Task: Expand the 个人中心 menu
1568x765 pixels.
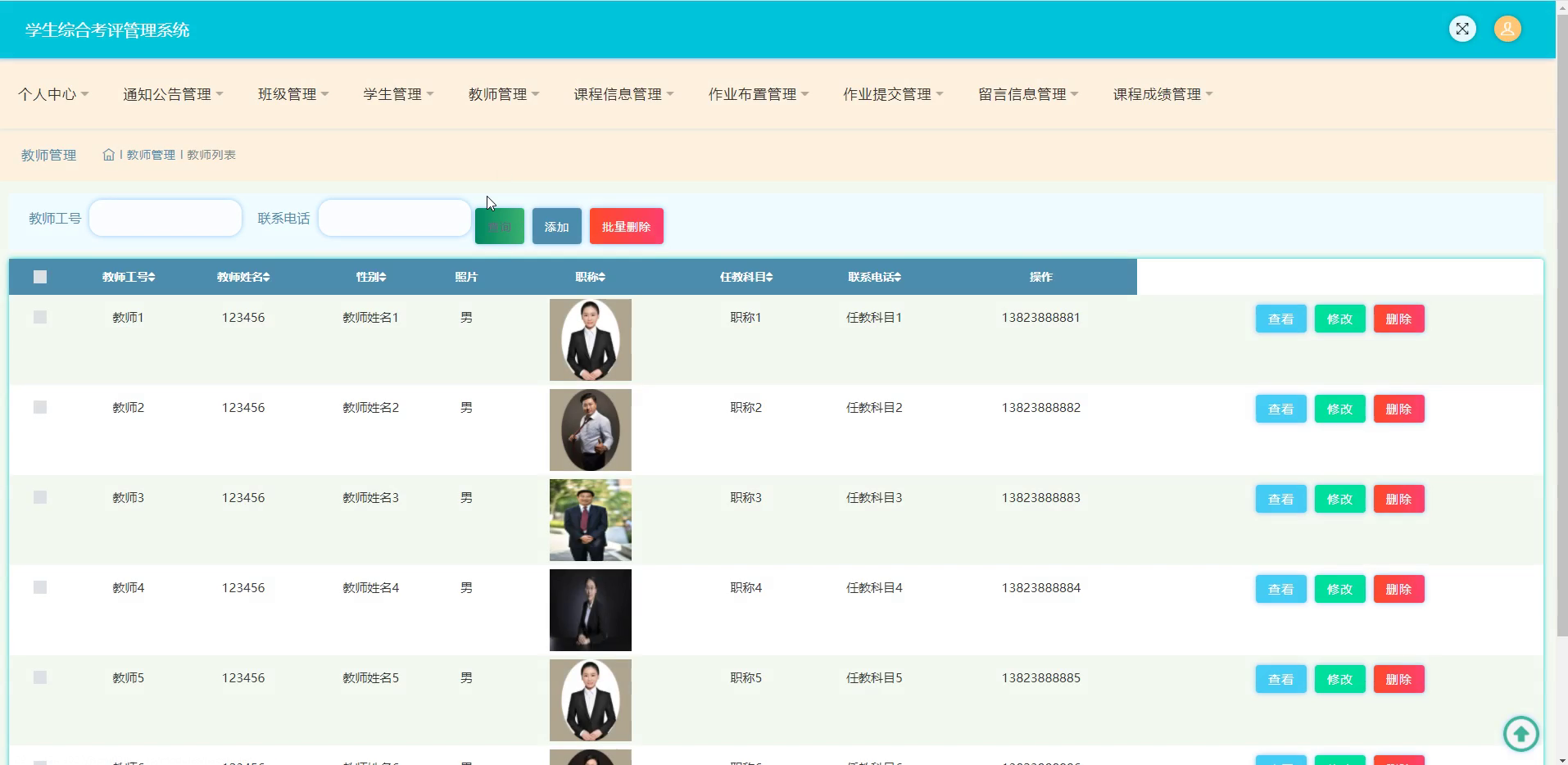Action: click(53, 94)
